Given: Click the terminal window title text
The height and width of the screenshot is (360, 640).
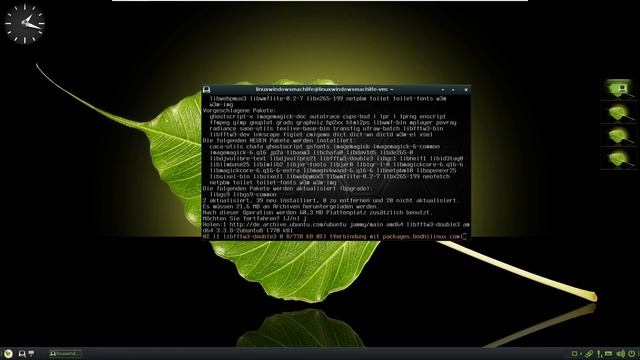Looking at the screenshot, I should (x=324, y=89).
